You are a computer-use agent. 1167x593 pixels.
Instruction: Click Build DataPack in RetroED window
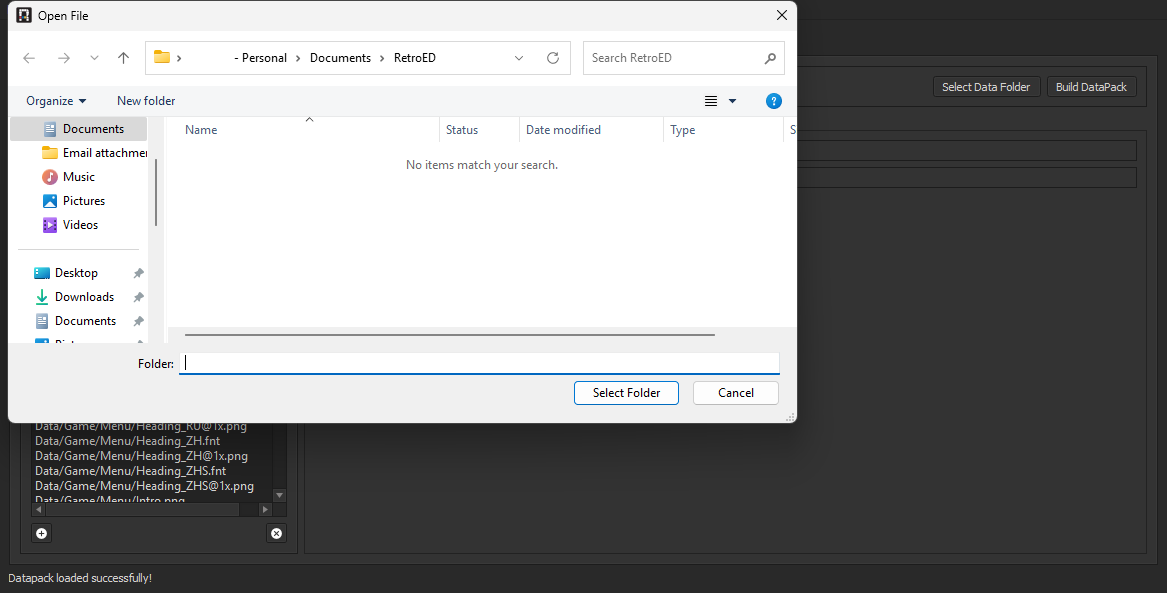click(1091, 87)
